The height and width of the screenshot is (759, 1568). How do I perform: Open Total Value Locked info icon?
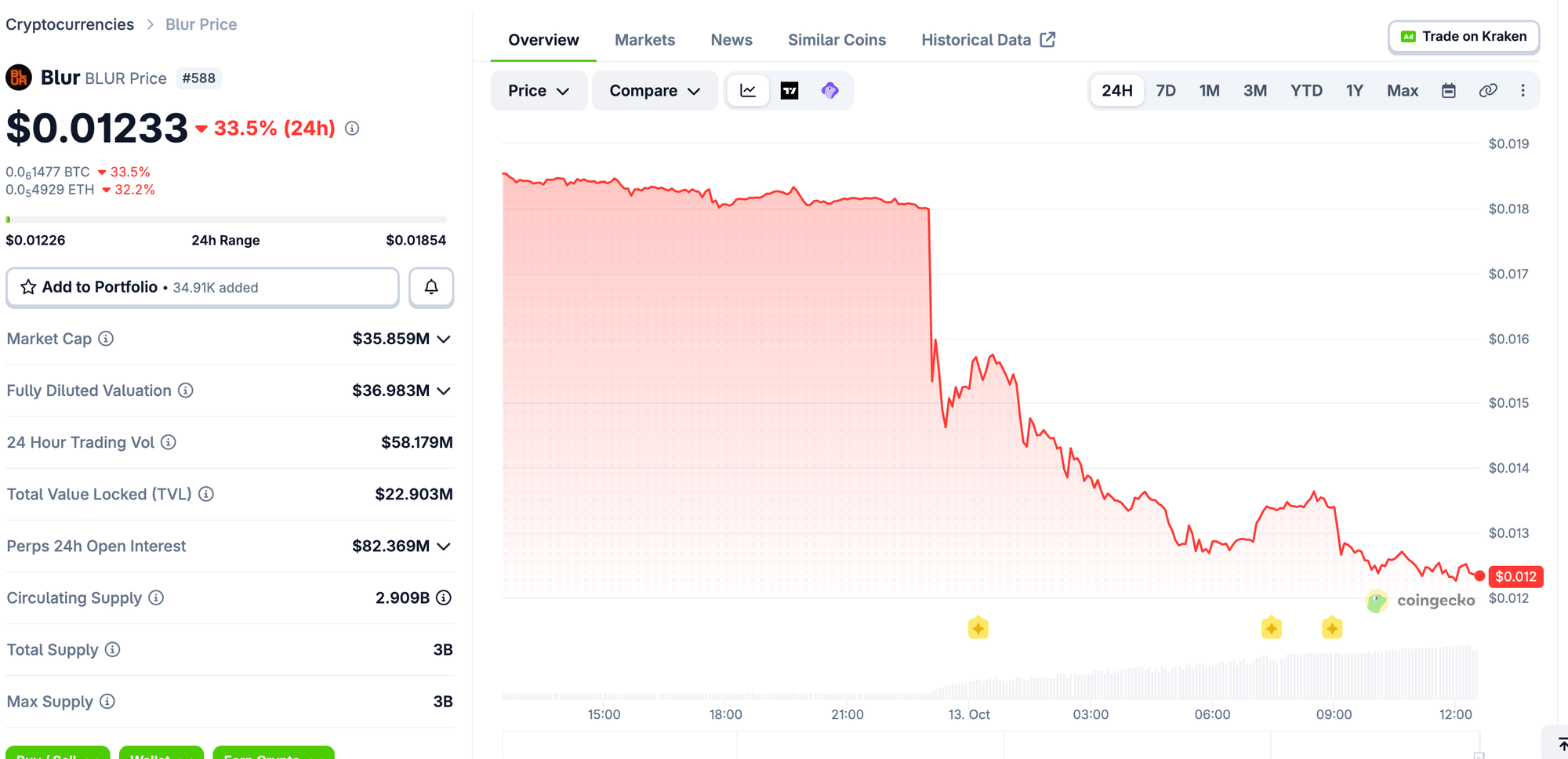[206, 494]
